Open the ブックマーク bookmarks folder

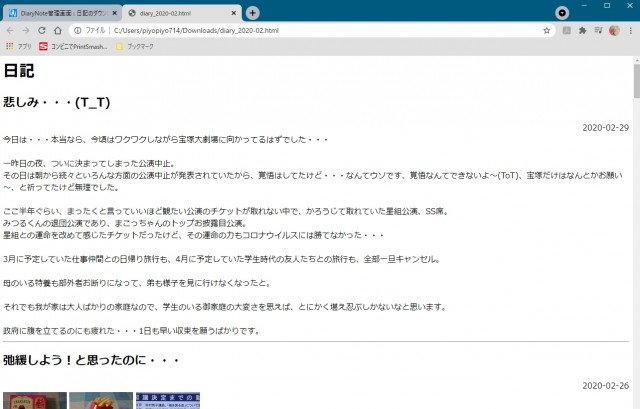pyautogui.click(x=135, y=47)
